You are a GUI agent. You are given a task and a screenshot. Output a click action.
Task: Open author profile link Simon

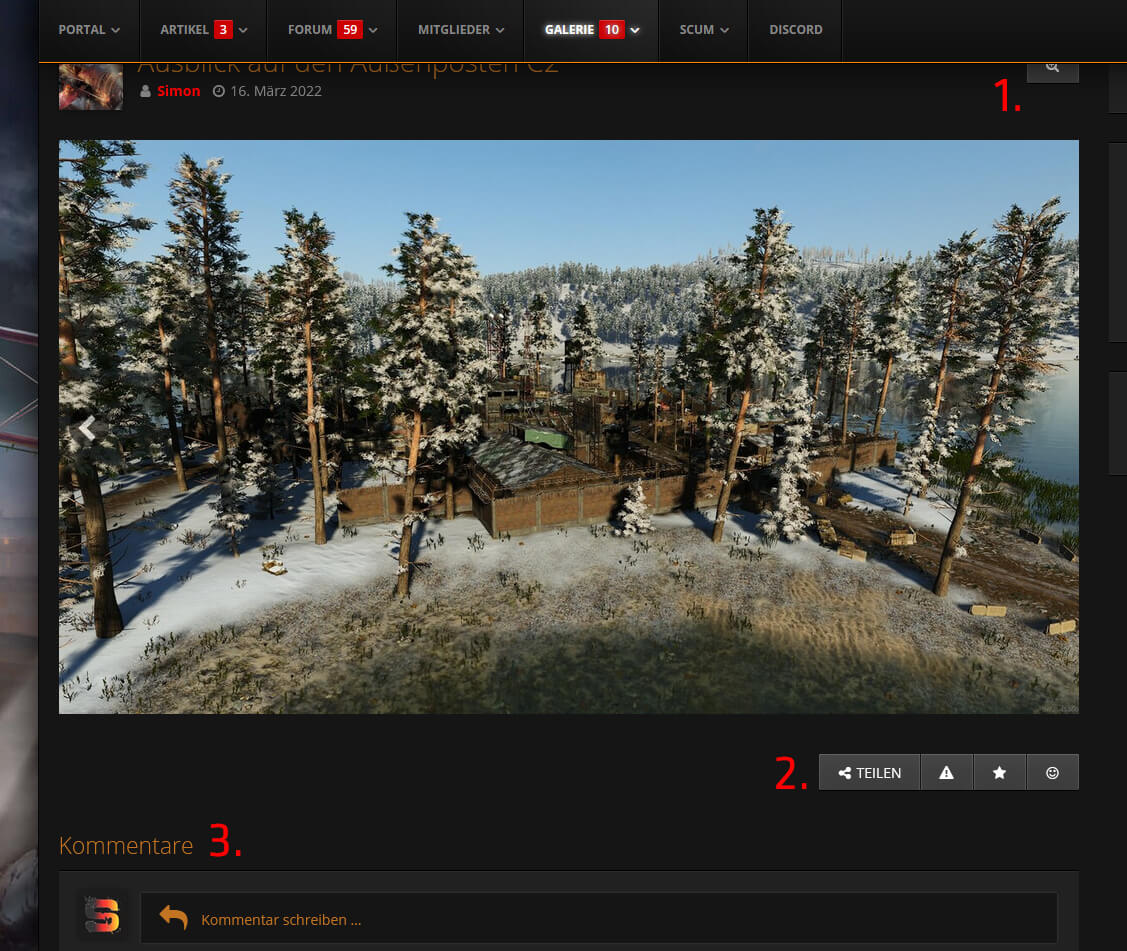coord(178,91)
